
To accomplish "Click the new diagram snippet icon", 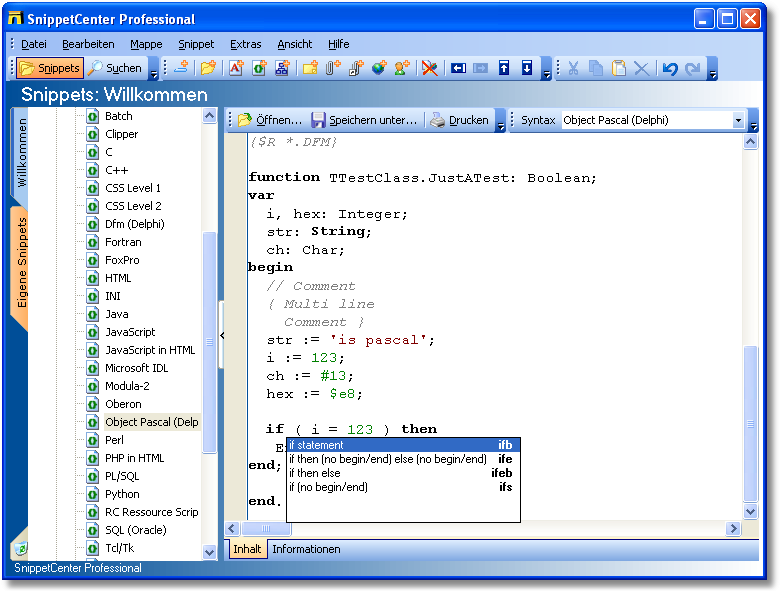I will (x=282, y=68).
